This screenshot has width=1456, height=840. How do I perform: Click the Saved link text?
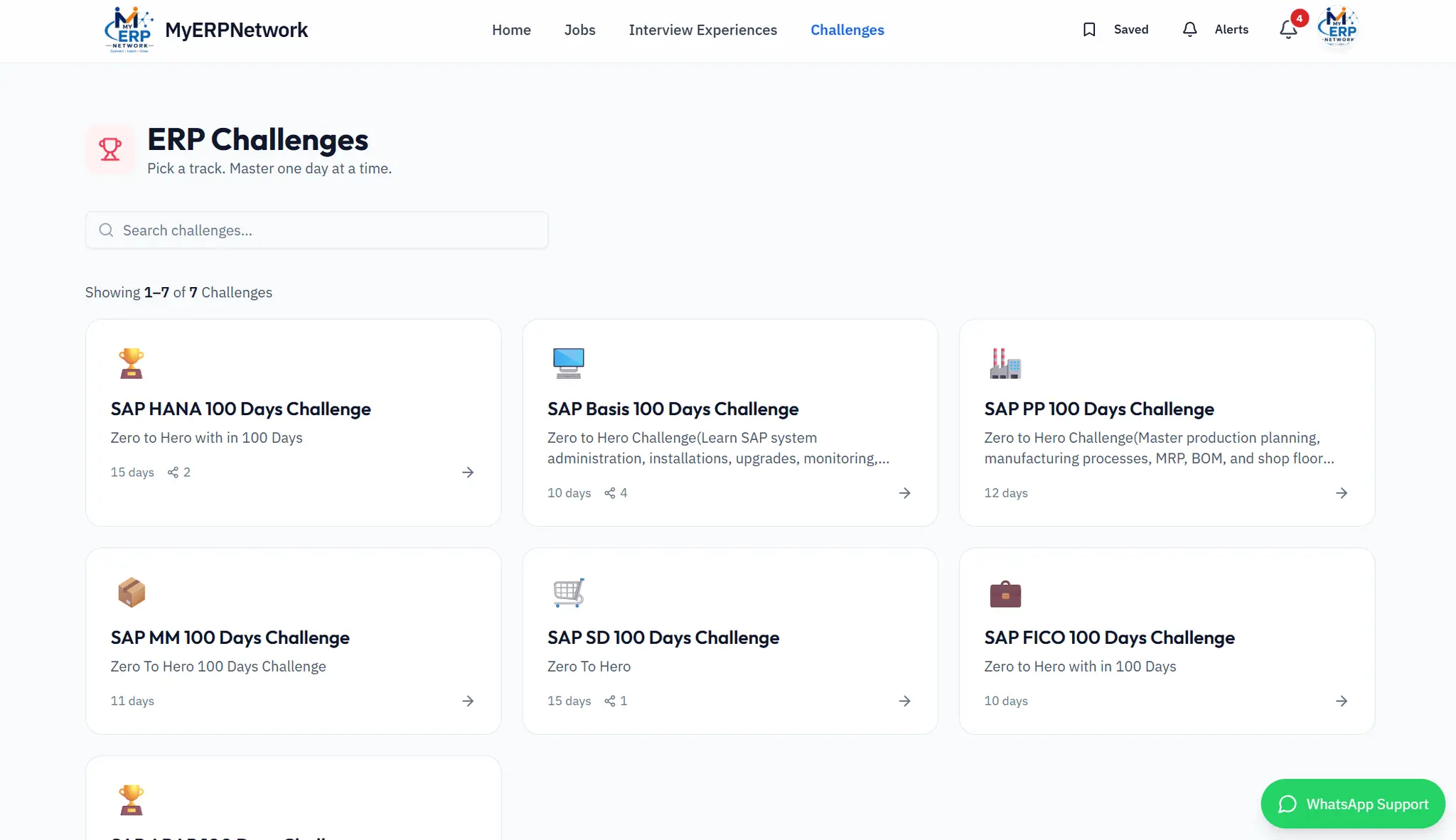point(1130,29)
